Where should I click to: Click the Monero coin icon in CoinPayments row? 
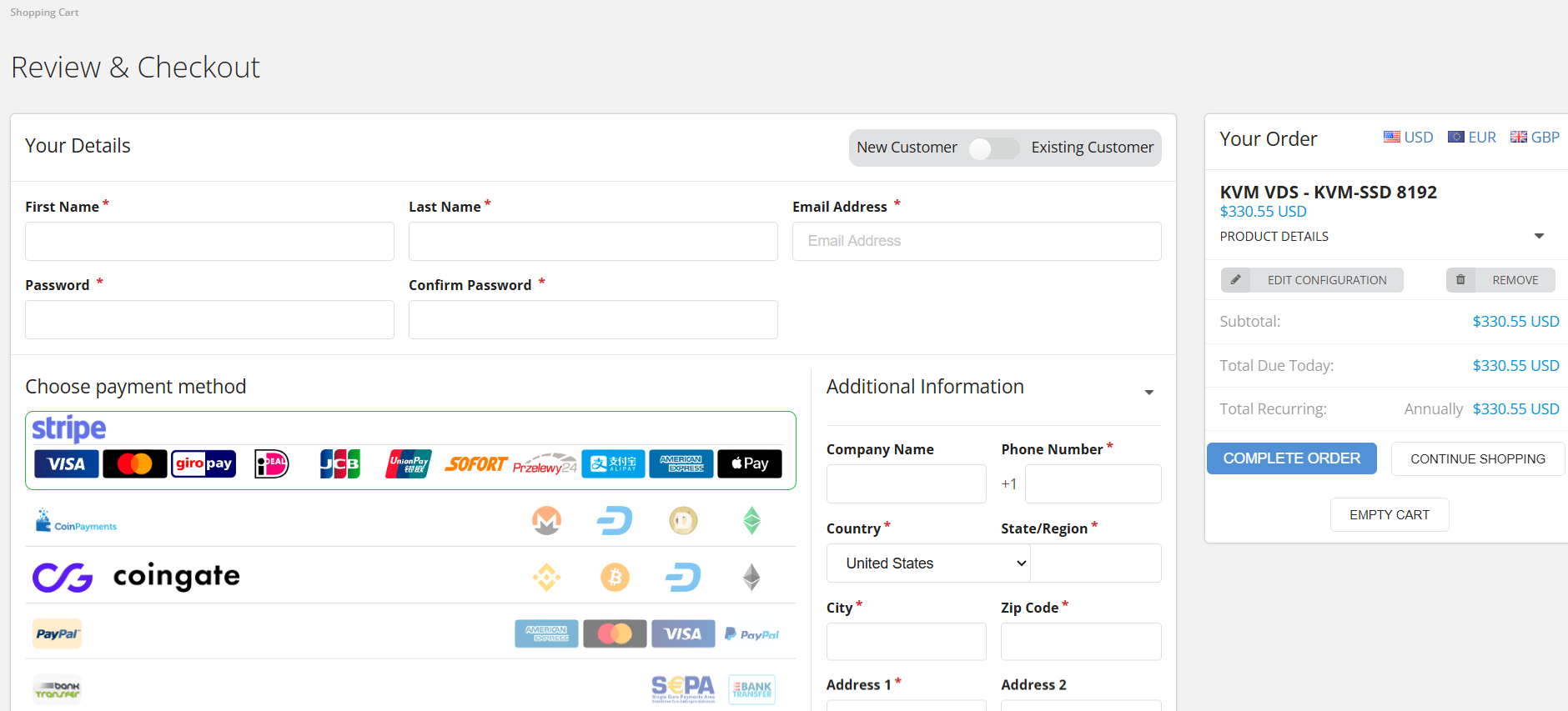(x=547, y=521)
